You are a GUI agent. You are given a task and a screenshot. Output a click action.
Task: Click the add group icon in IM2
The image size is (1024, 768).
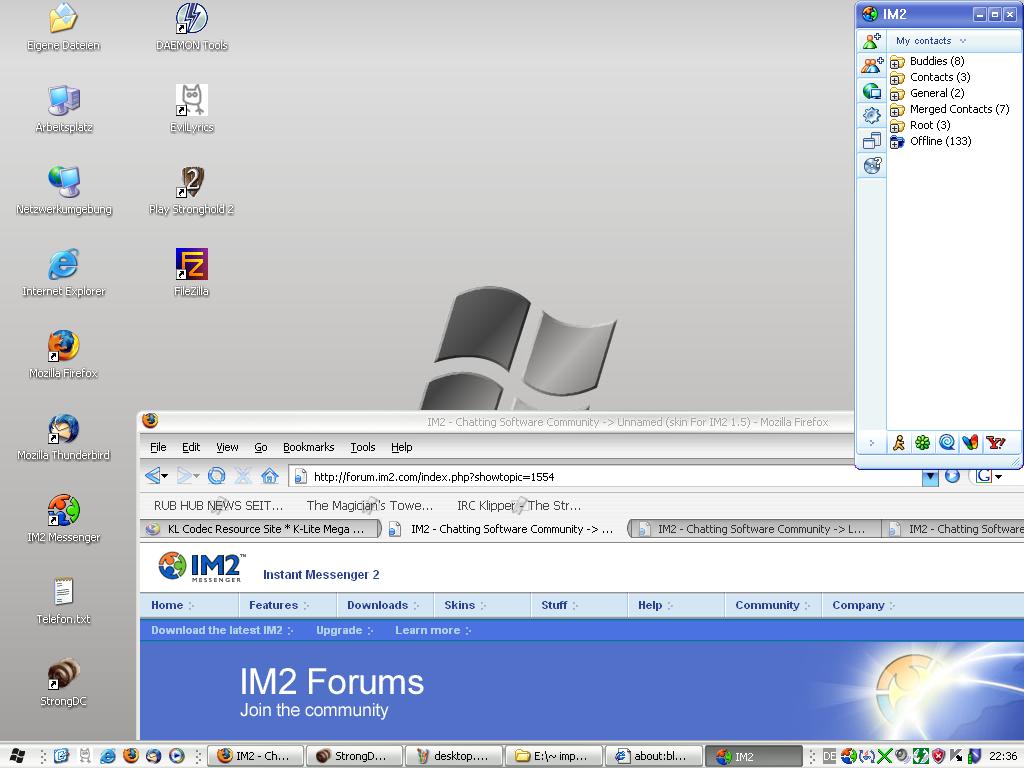(x=872, y=65)
